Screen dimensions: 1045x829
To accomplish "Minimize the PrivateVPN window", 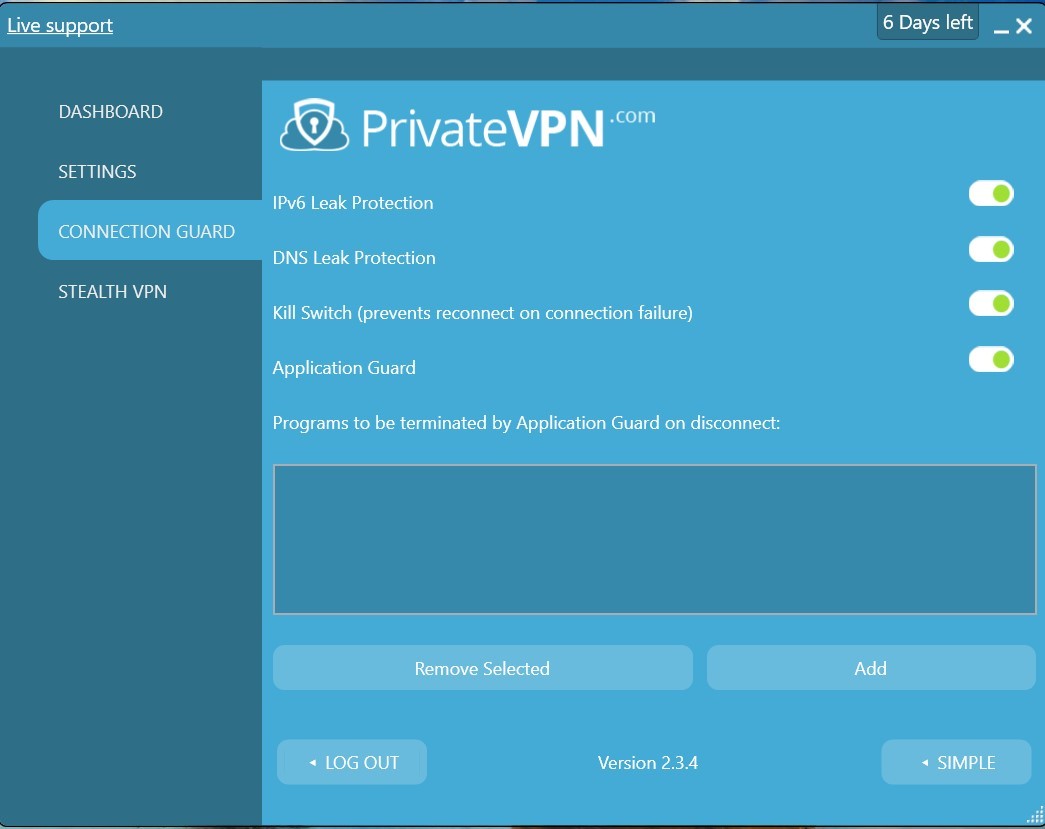I will pyautogui.click(x=1001, y=28).
